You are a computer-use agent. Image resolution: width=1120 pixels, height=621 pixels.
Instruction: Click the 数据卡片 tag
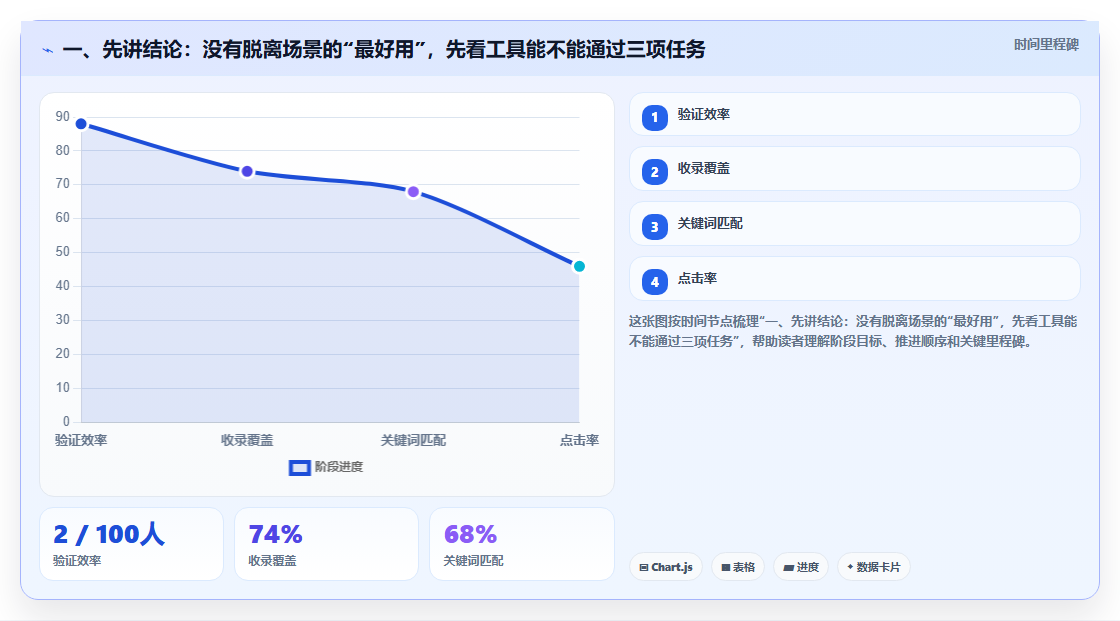(874, 567)
